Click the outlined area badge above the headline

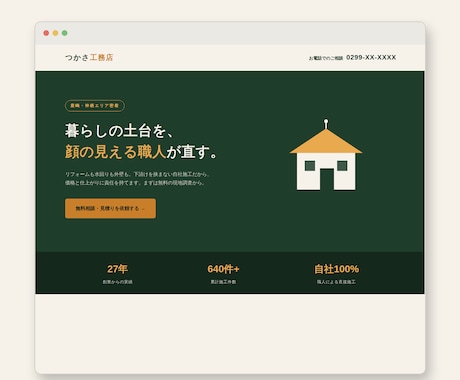click(95, 106)
